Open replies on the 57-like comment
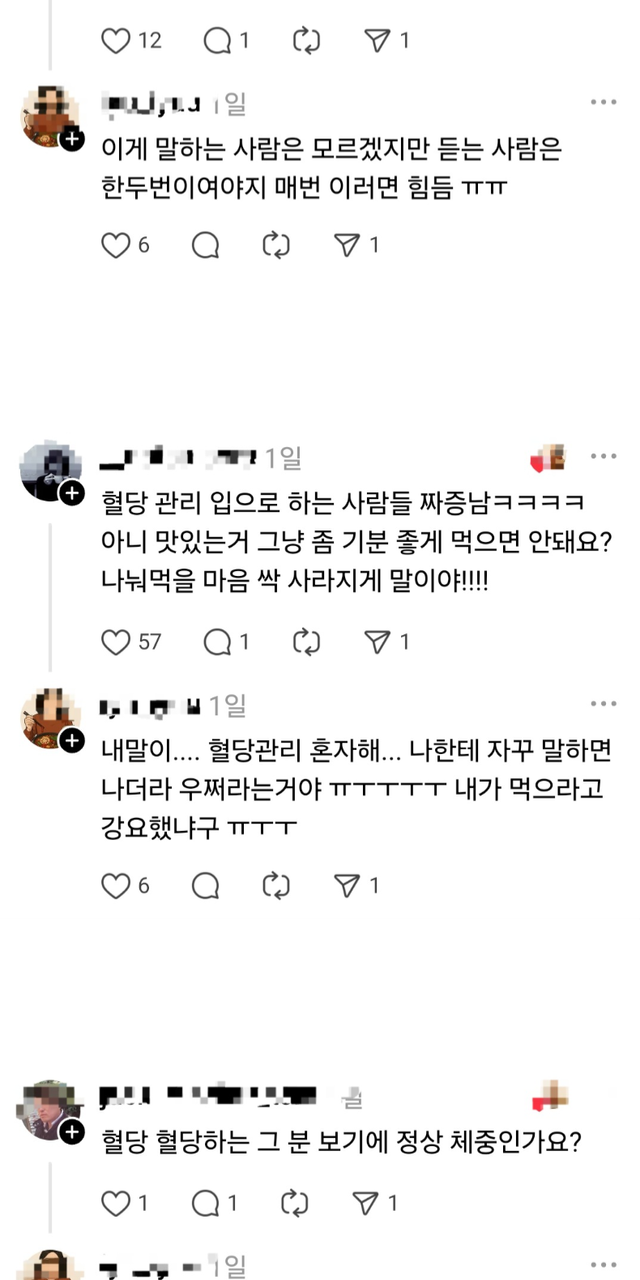Viewport: 640px width, 1280px height. 217,642
